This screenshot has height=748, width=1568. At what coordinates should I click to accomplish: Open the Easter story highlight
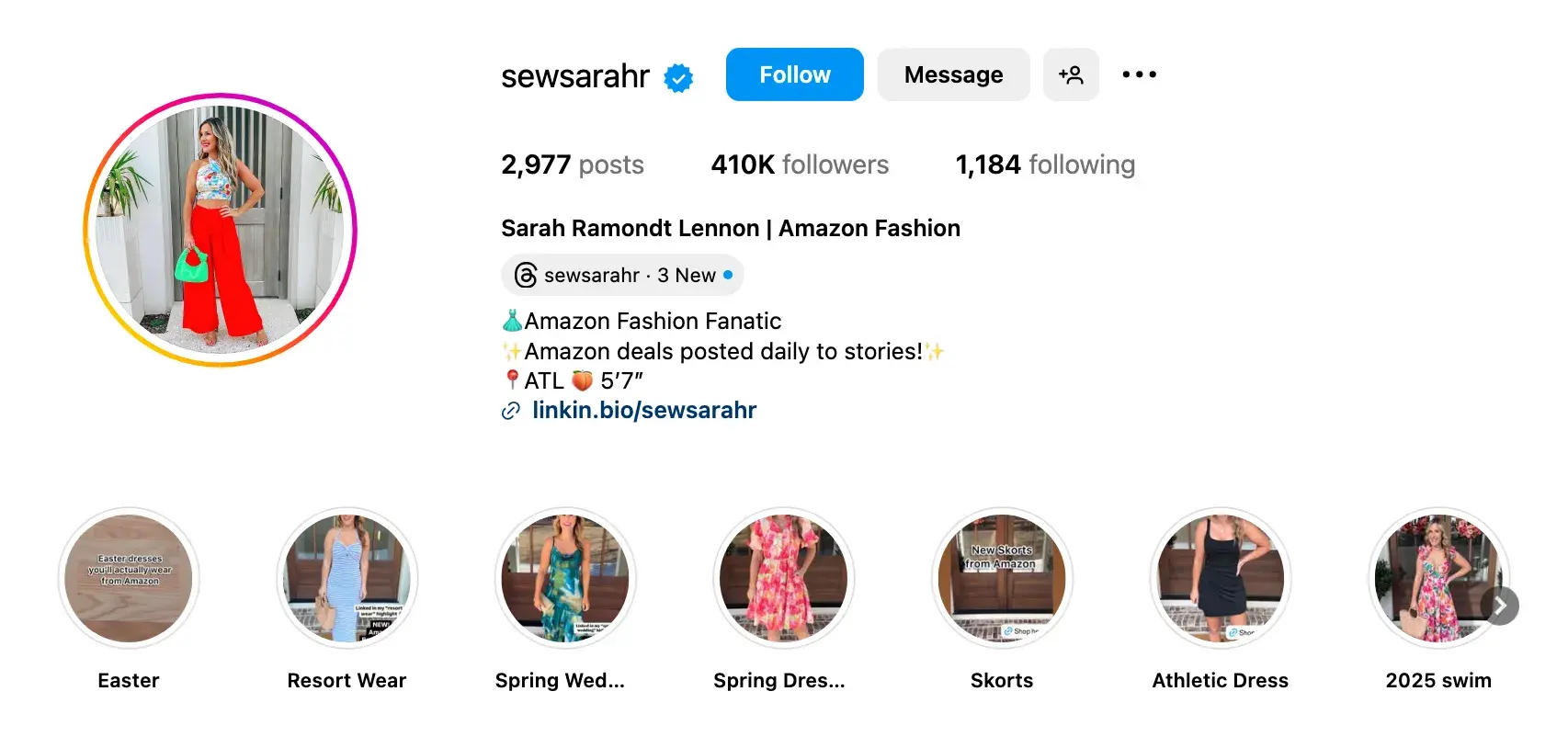click(128, 578)
